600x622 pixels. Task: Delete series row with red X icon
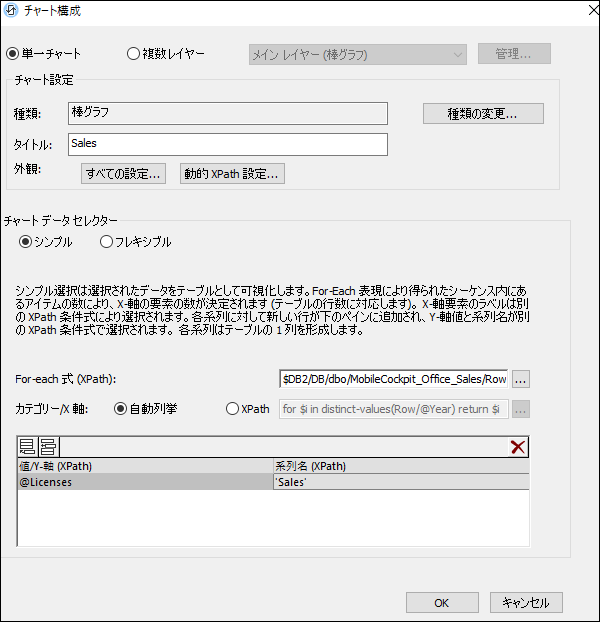tap(518, 447)
